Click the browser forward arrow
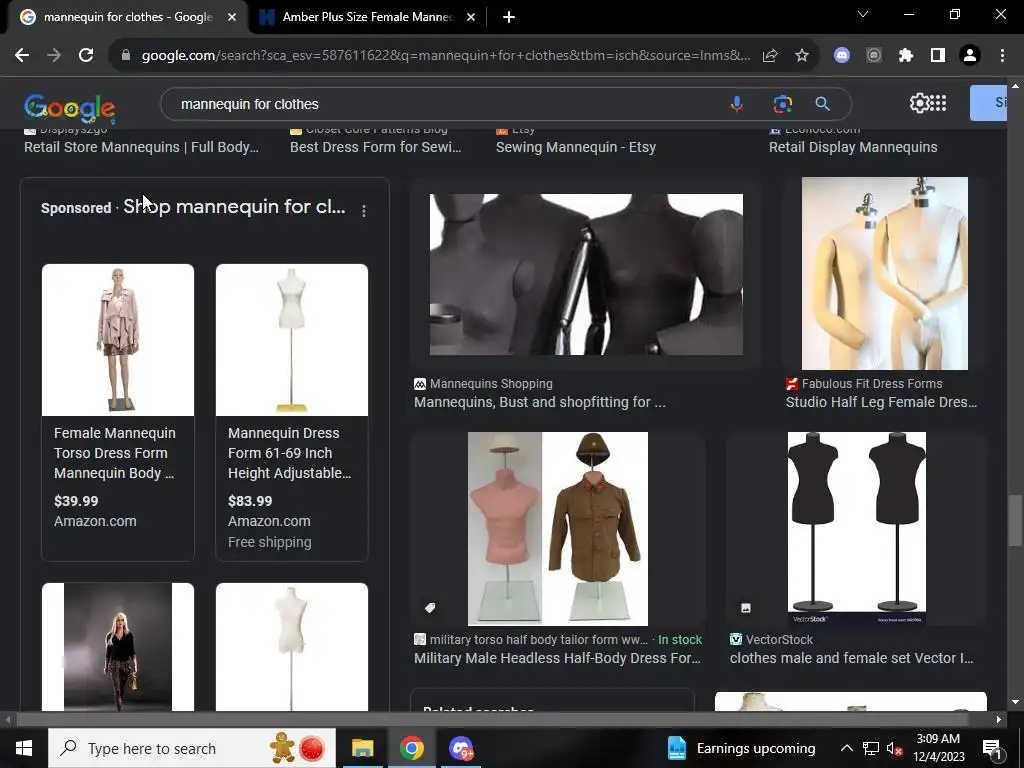 click(x=54, y=56)
